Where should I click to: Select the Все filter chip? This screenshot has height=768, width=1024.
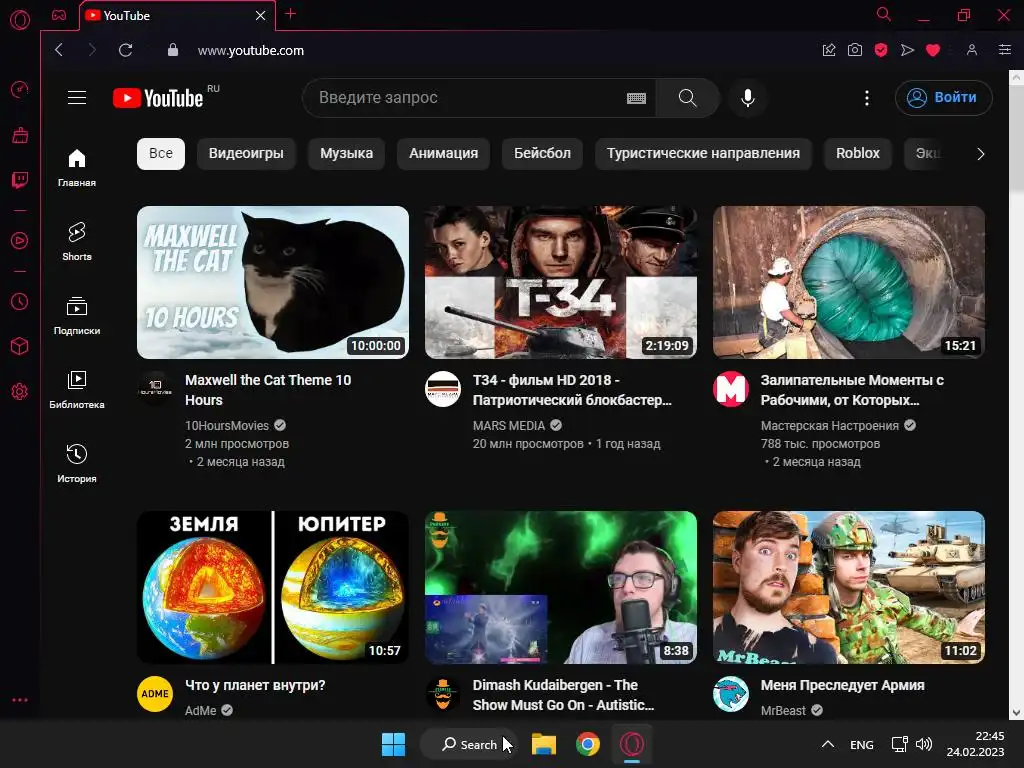(161, 153)
